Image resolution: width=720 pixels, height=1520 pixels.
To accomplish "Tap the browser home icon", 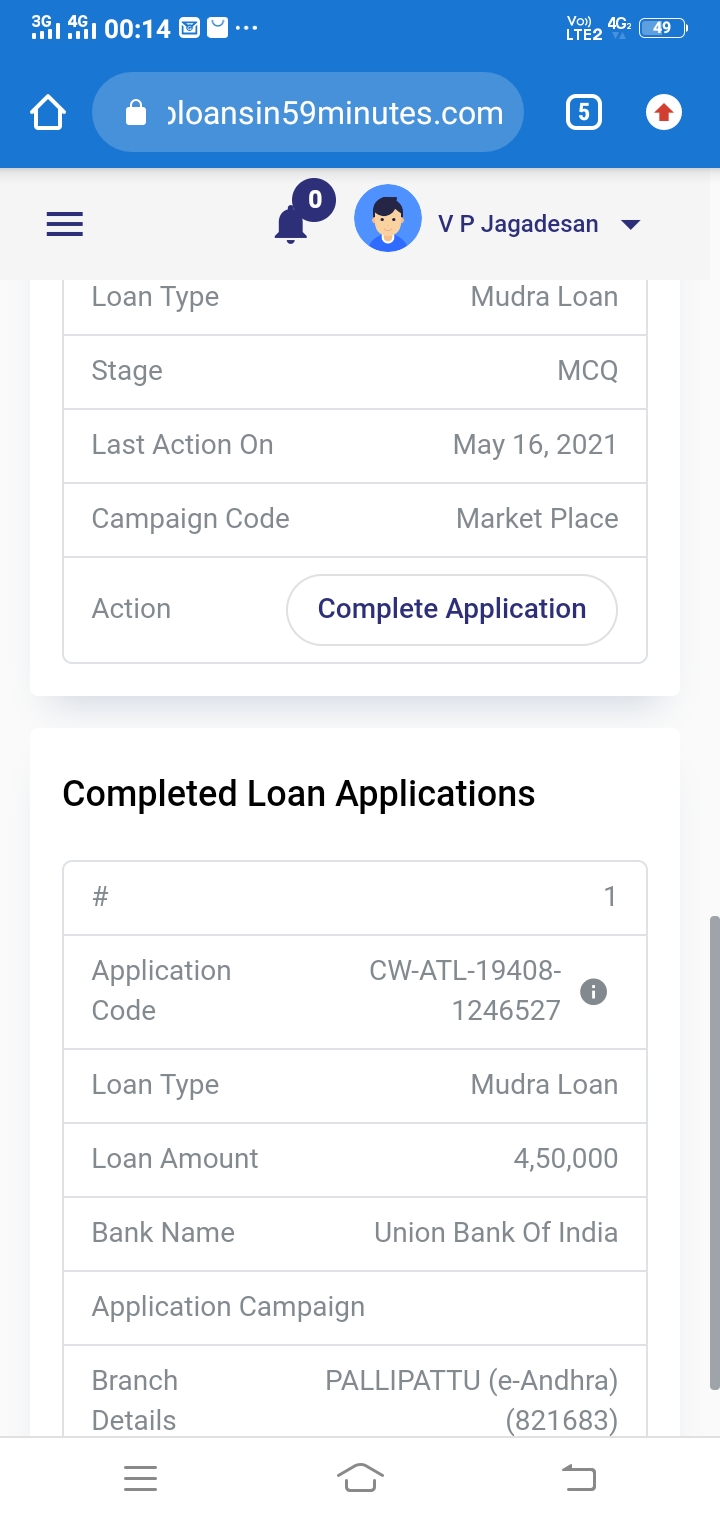I will point(48,113).
